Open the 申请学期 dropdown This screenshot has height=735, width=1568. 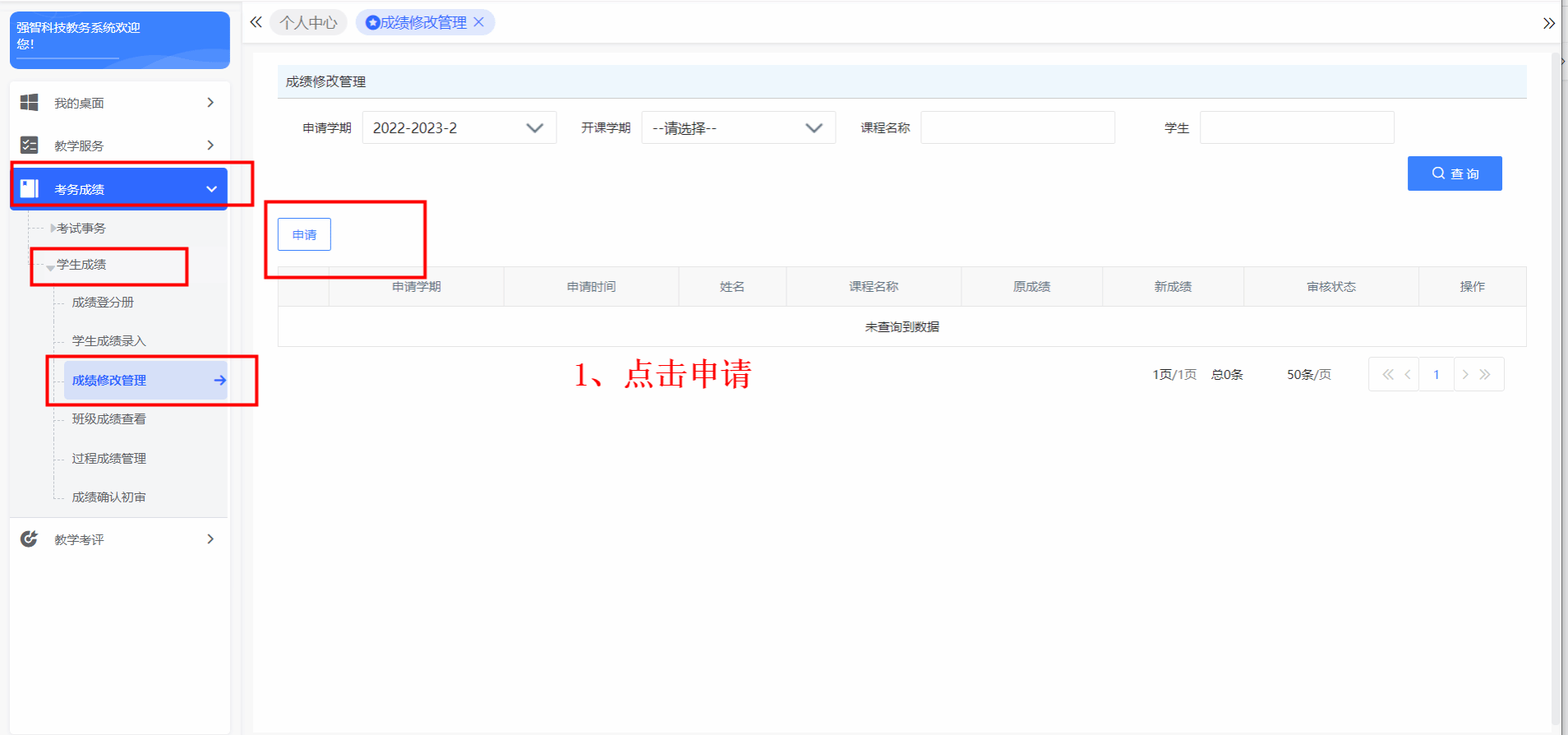click(459, 128)
